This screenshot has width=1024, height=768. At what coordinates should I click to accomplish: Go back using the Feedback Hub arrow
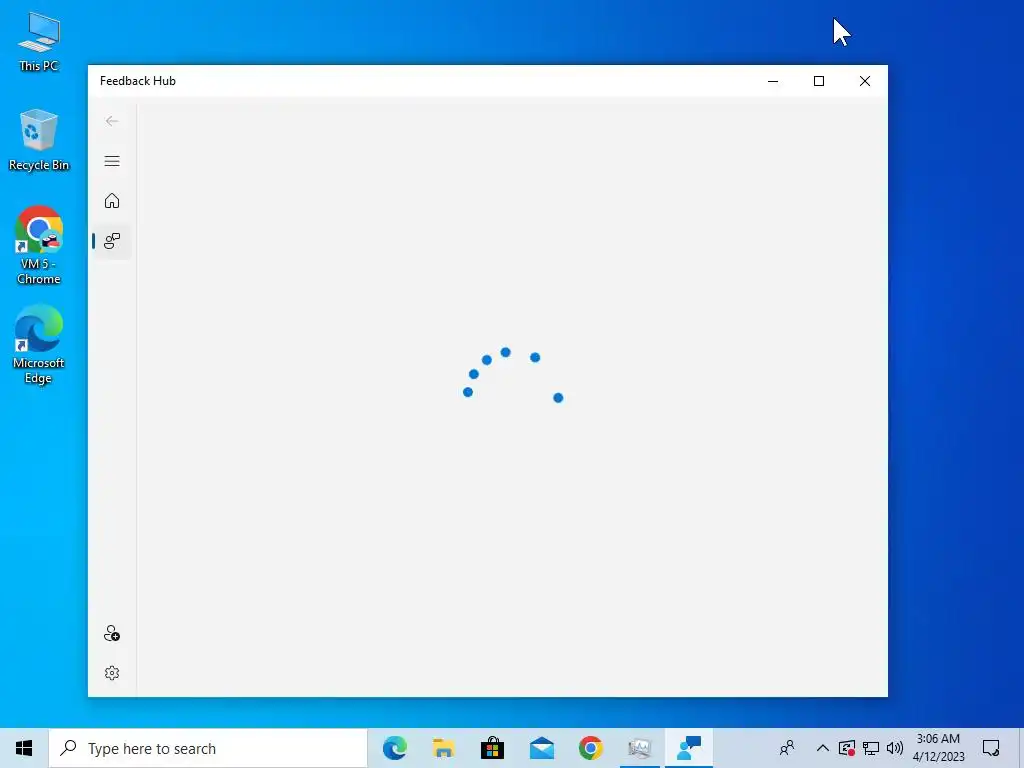[112, 121]
